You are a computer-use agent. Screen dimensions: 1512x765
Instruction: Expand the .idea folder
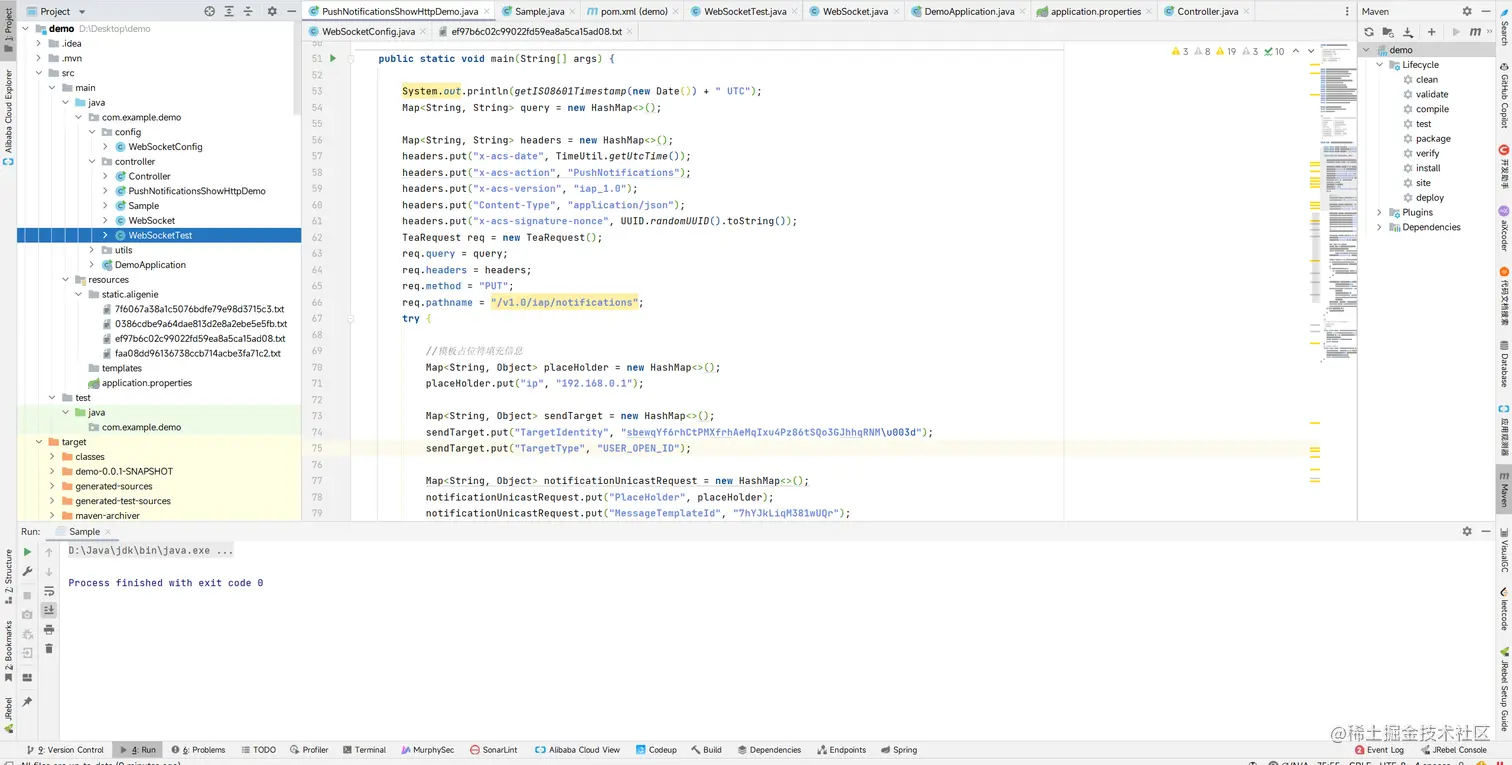40,44
